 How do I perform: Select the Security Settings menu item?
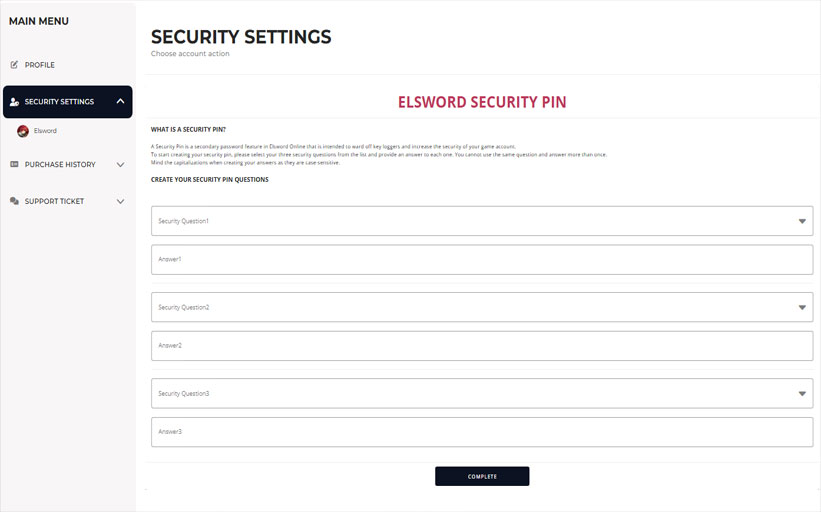click(x=60, y=102)
